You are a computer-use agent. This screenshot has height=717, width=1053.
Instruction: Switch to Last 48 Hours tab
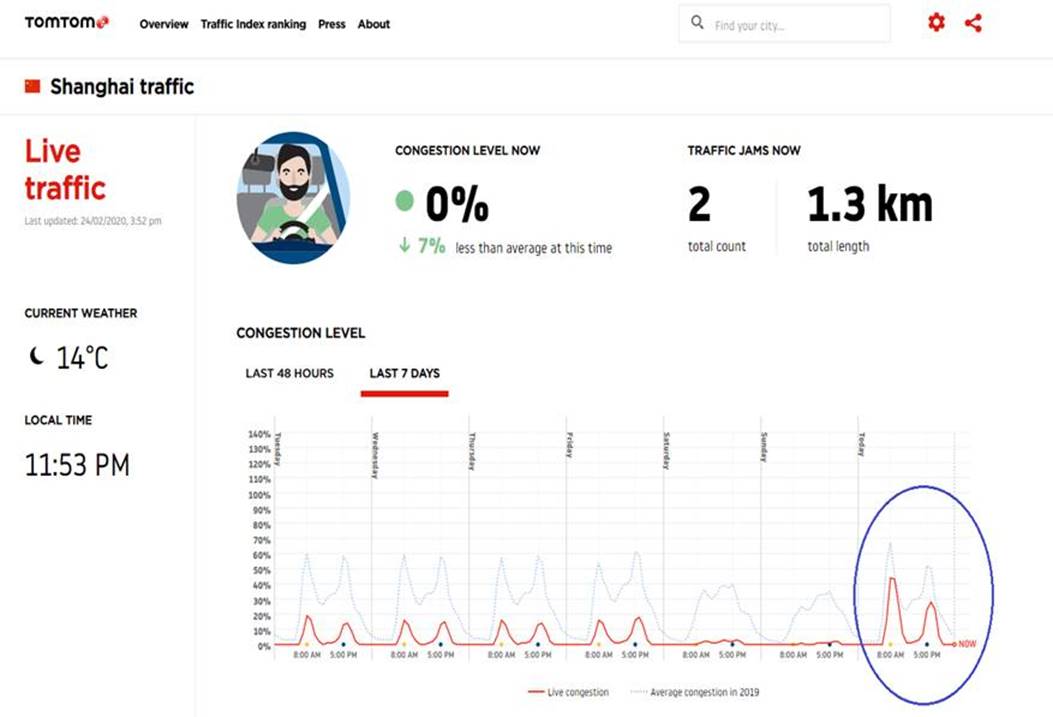click(x=290, y=374)
